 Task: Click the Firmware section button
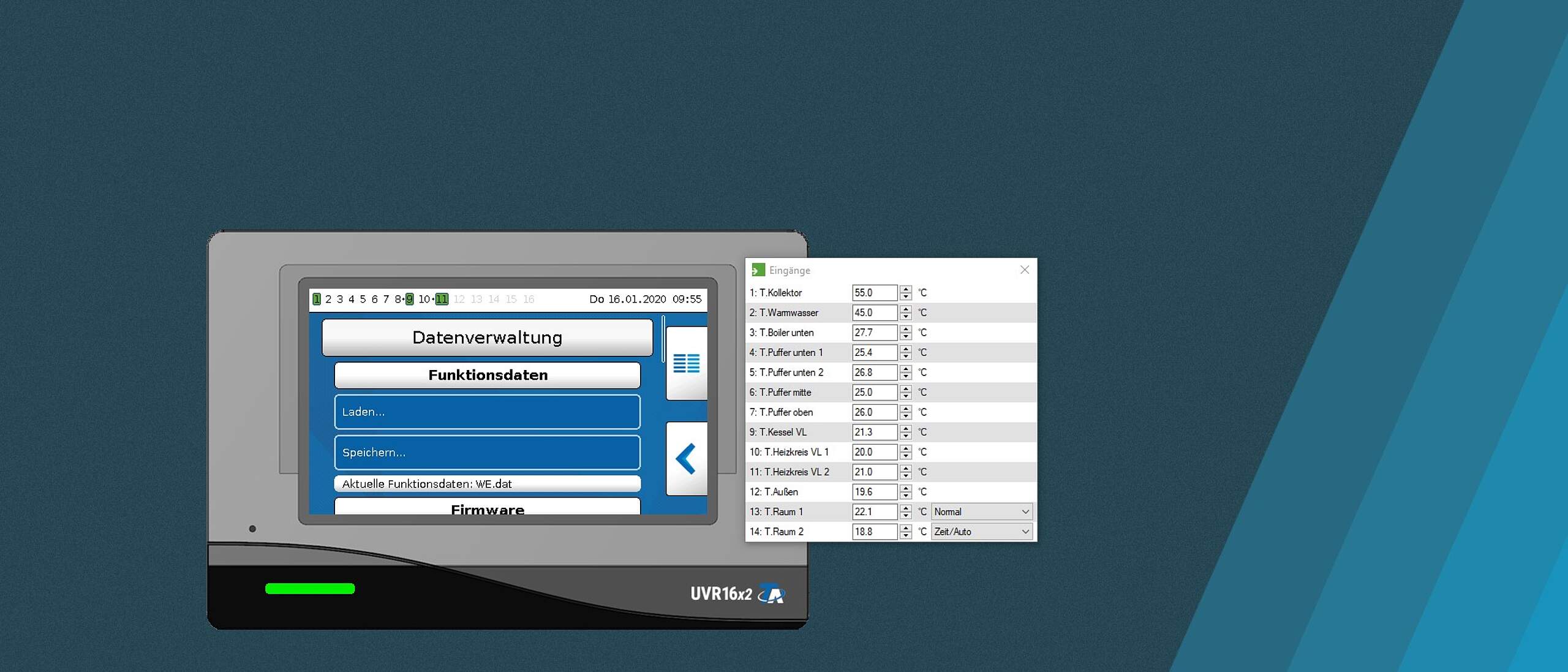487,507
